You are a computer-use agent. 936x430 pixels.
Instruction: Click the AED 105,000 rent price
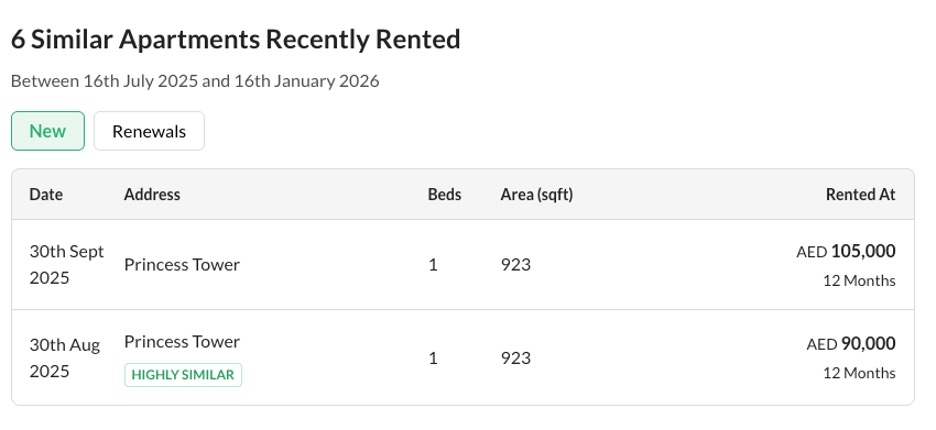846,251
